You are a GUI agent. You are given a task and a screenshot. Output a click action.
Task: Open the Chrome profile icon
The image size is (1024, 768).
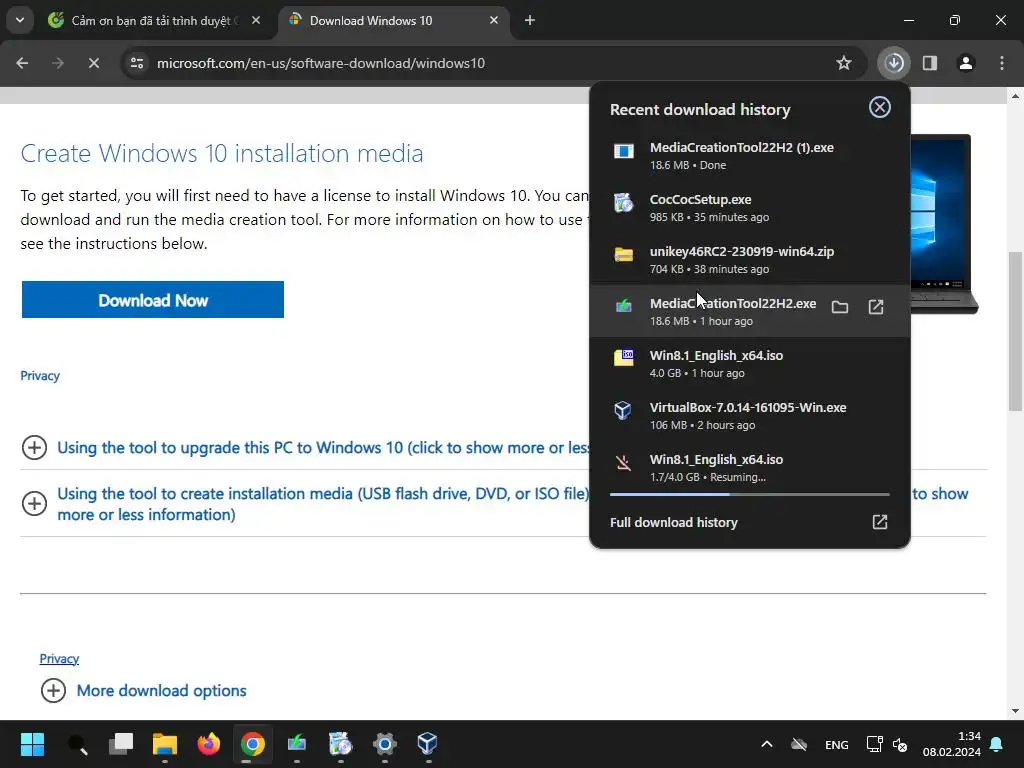(x=966, y=63)
